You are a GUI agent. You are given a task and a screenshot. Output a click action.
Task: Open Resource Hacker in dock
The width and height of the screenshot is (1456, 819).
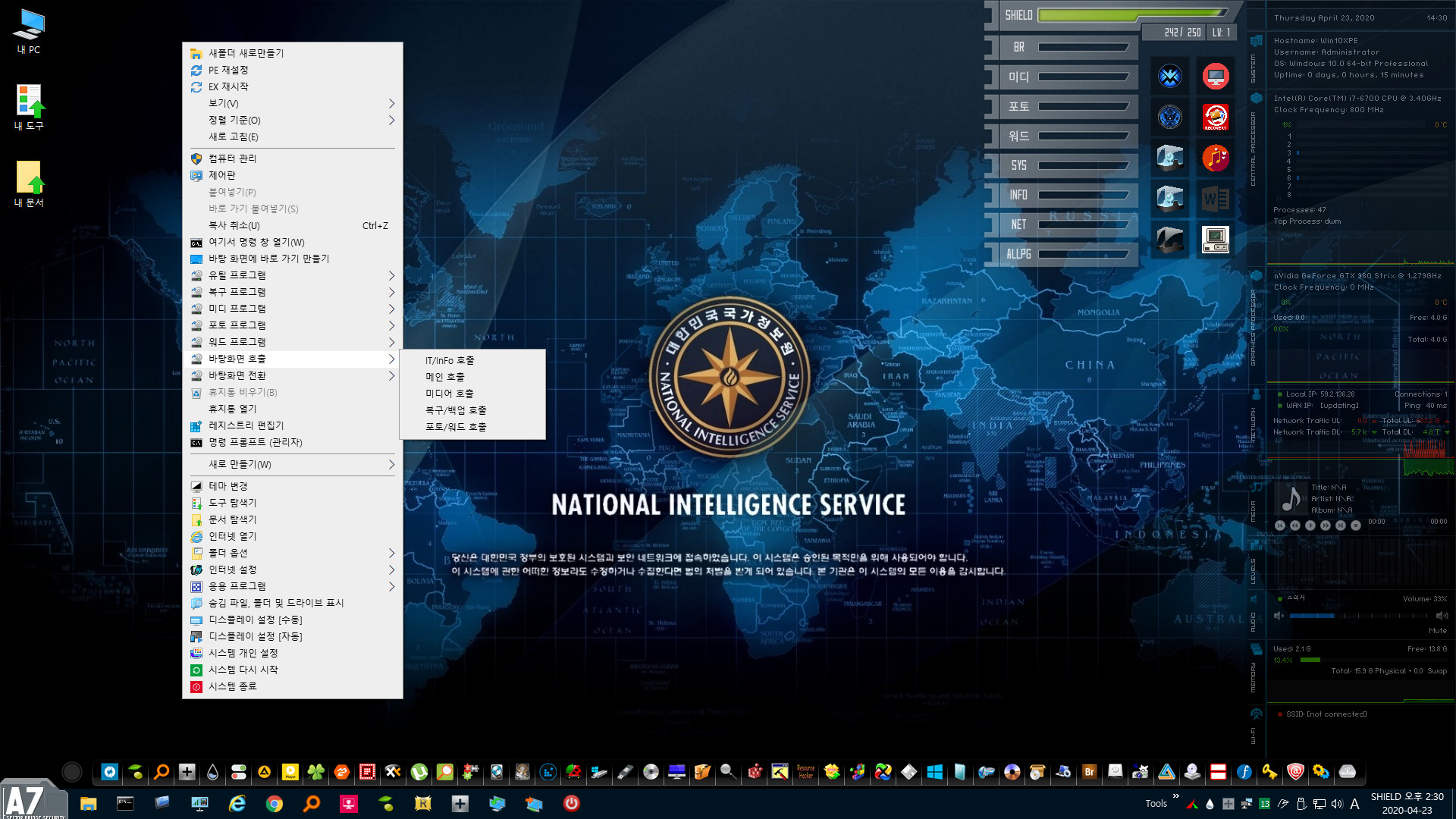coord(805,772)
